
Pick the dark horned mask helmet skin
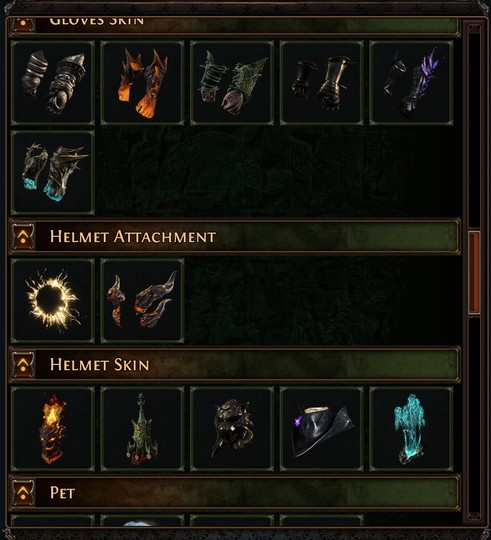(232, 429)
